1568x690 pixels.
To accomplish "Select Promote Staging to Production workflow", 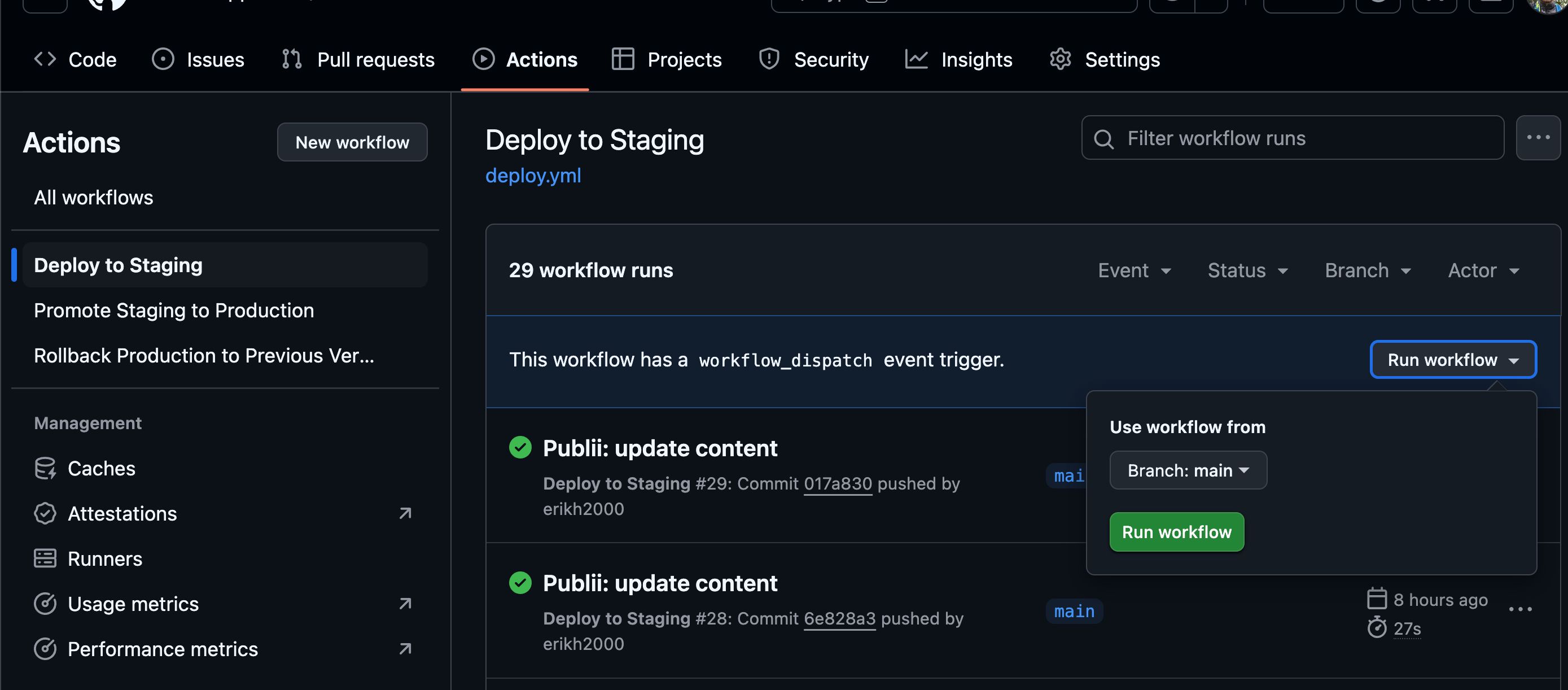I will [225, 310].
